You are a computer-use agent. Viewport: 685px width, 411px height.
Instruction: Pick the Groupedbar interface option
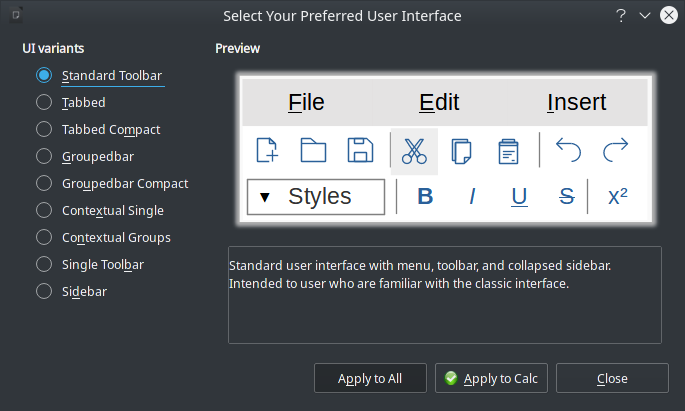[x=85, y=156]
